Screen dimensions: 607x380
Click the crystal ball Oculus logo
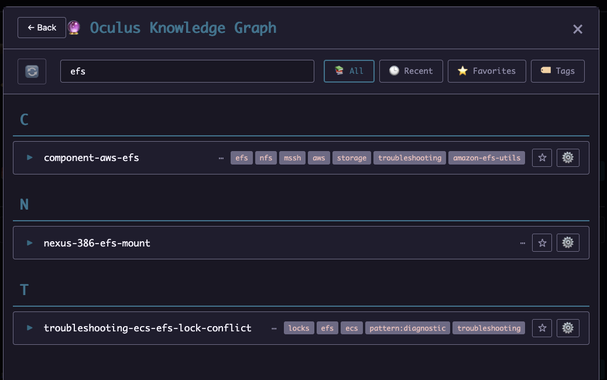[74, 27]
